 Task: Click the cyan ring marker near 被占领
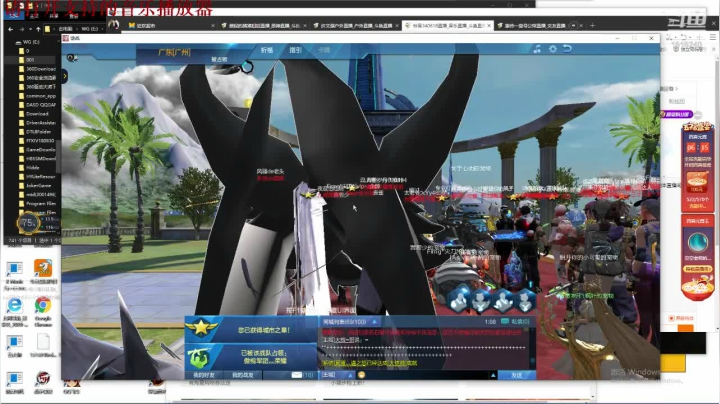coord(247,68)
